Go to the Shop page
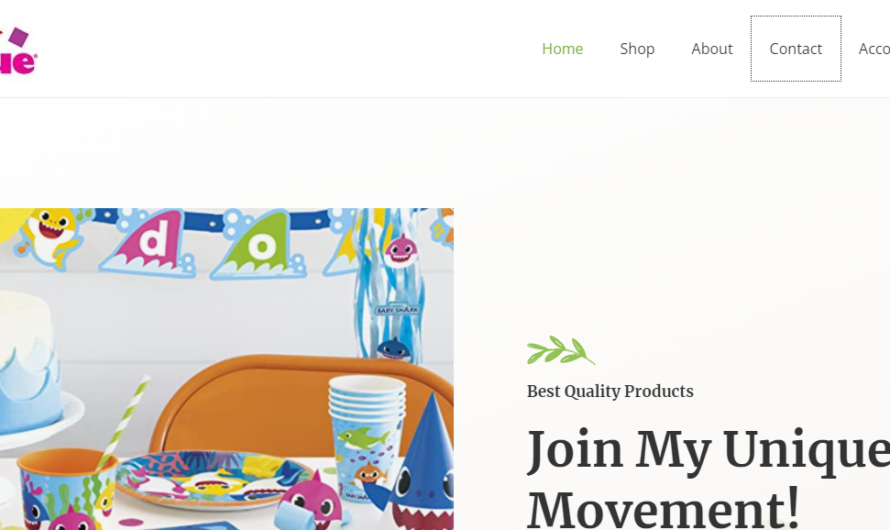Viewport: 890px width, 530px height. [637, 49]
